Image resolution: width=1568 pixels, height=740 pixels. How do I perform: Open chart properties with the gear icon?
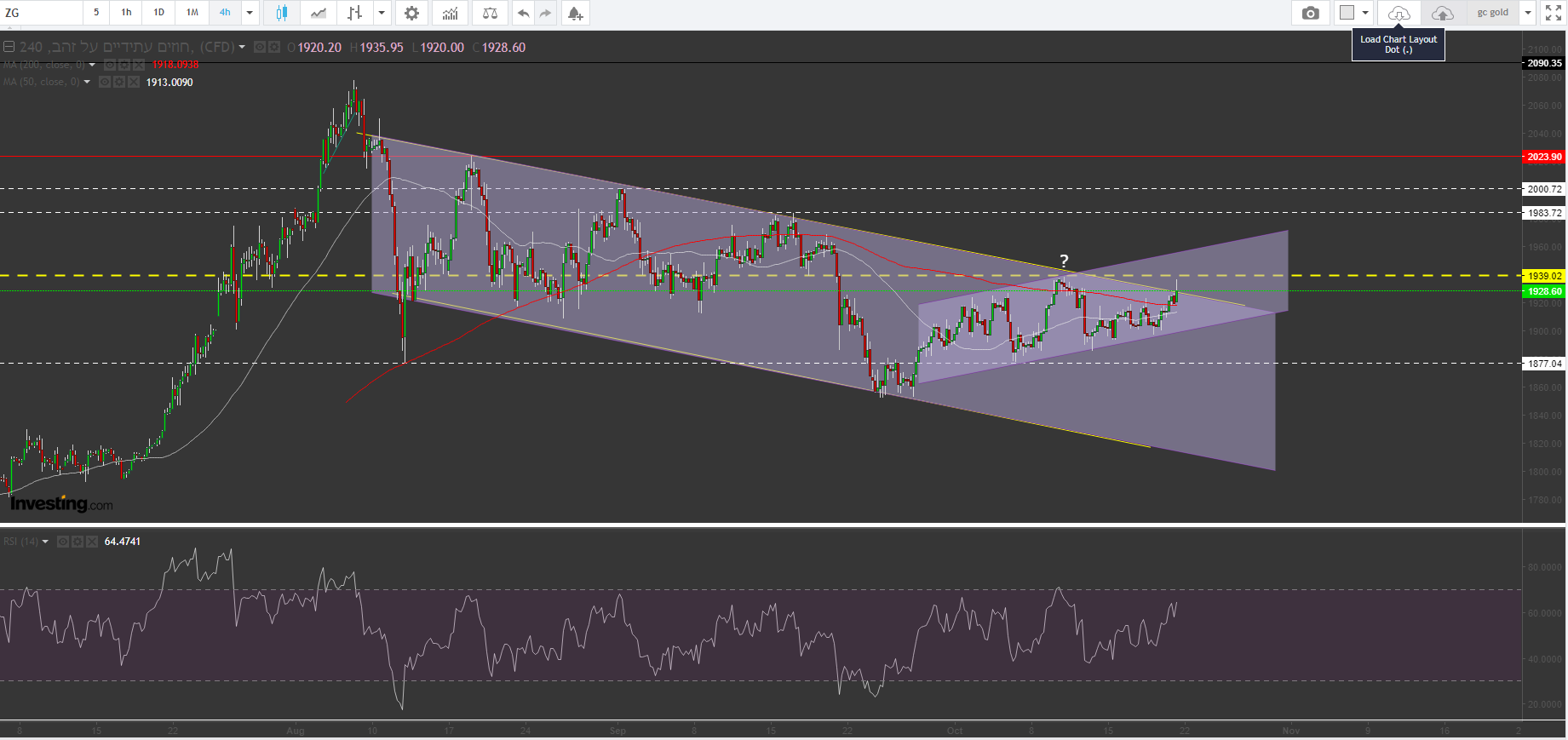411,13
